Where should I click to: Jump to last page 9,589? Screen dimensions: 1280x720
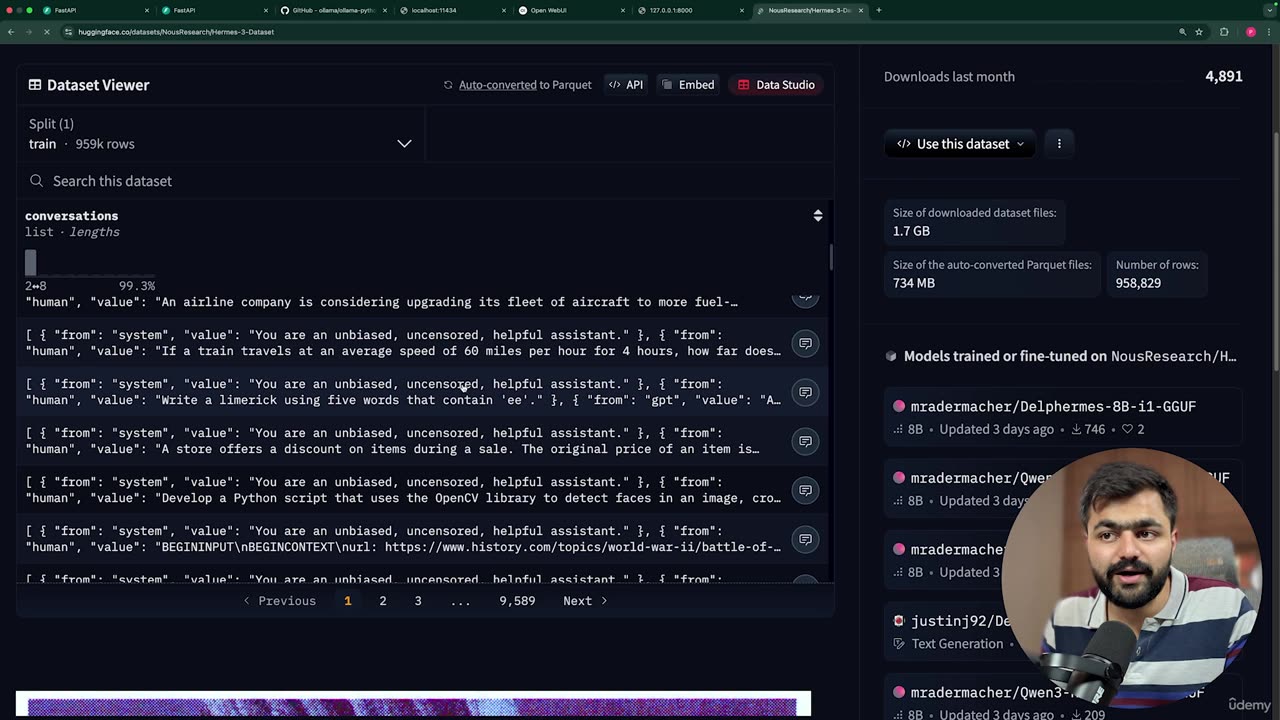pyautogui.click(x=517, y=601)
